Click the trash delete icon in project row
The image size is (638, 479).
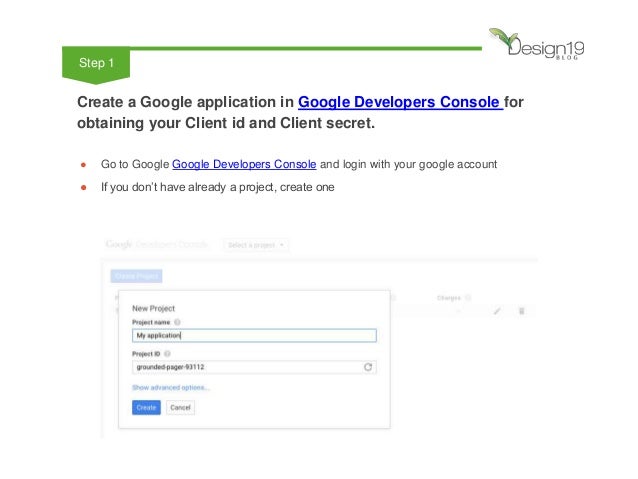pos(522,311)
